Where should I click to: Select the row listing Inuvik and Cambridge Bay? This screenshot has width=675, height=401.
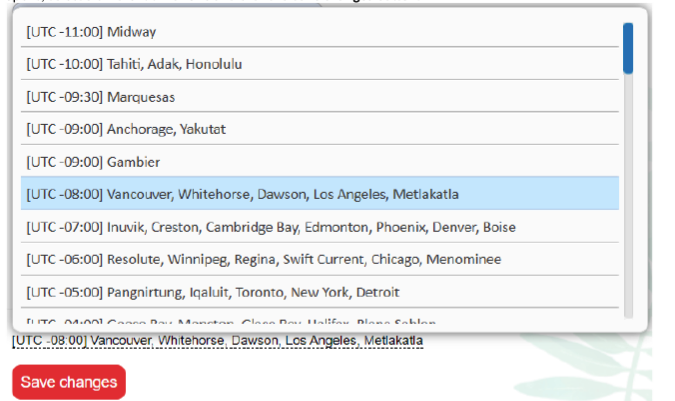click(320, 227)
